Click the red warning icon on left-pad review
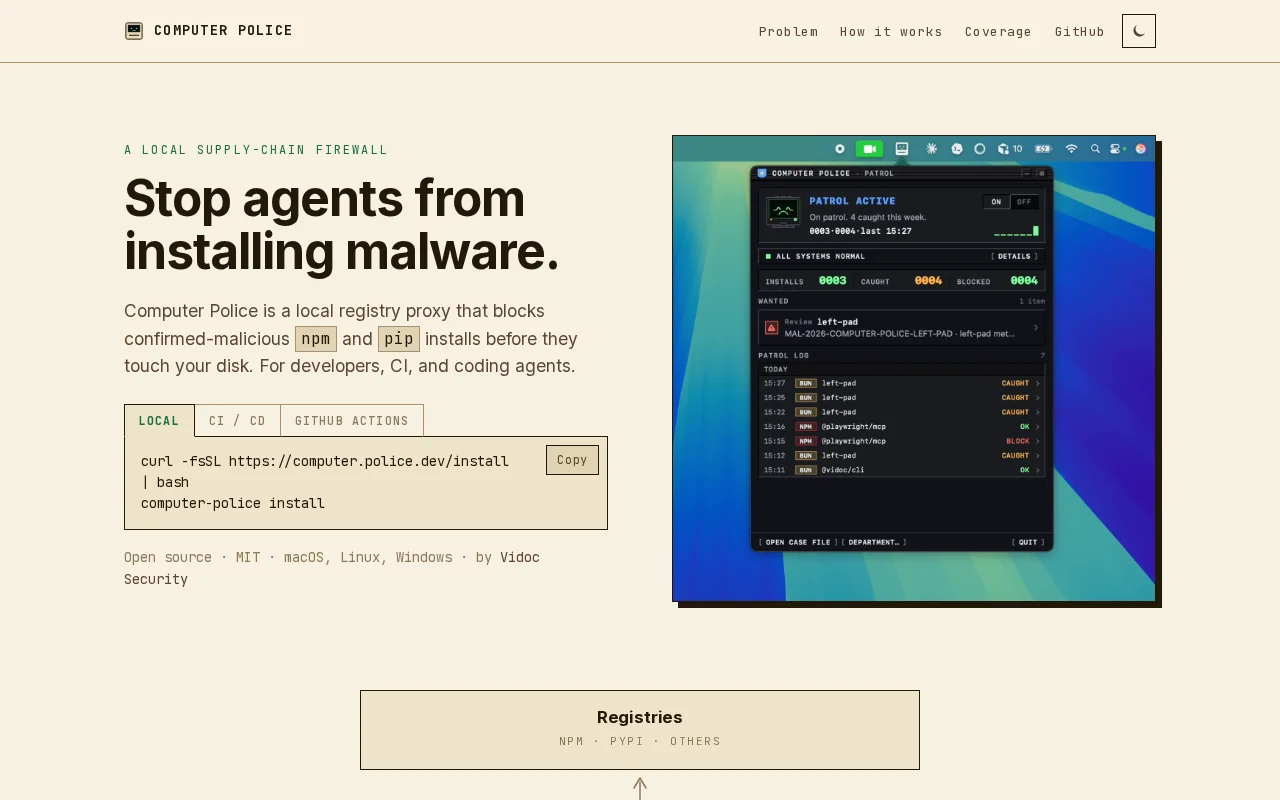Screen dimensions: 1280x800 click(x=771, y=327)
